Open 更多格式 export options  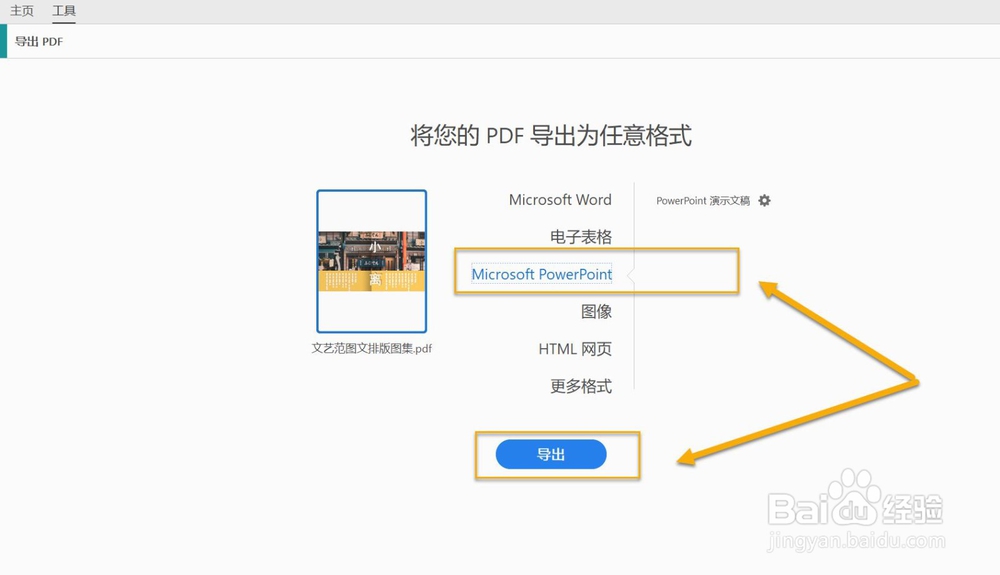point(581,386)
